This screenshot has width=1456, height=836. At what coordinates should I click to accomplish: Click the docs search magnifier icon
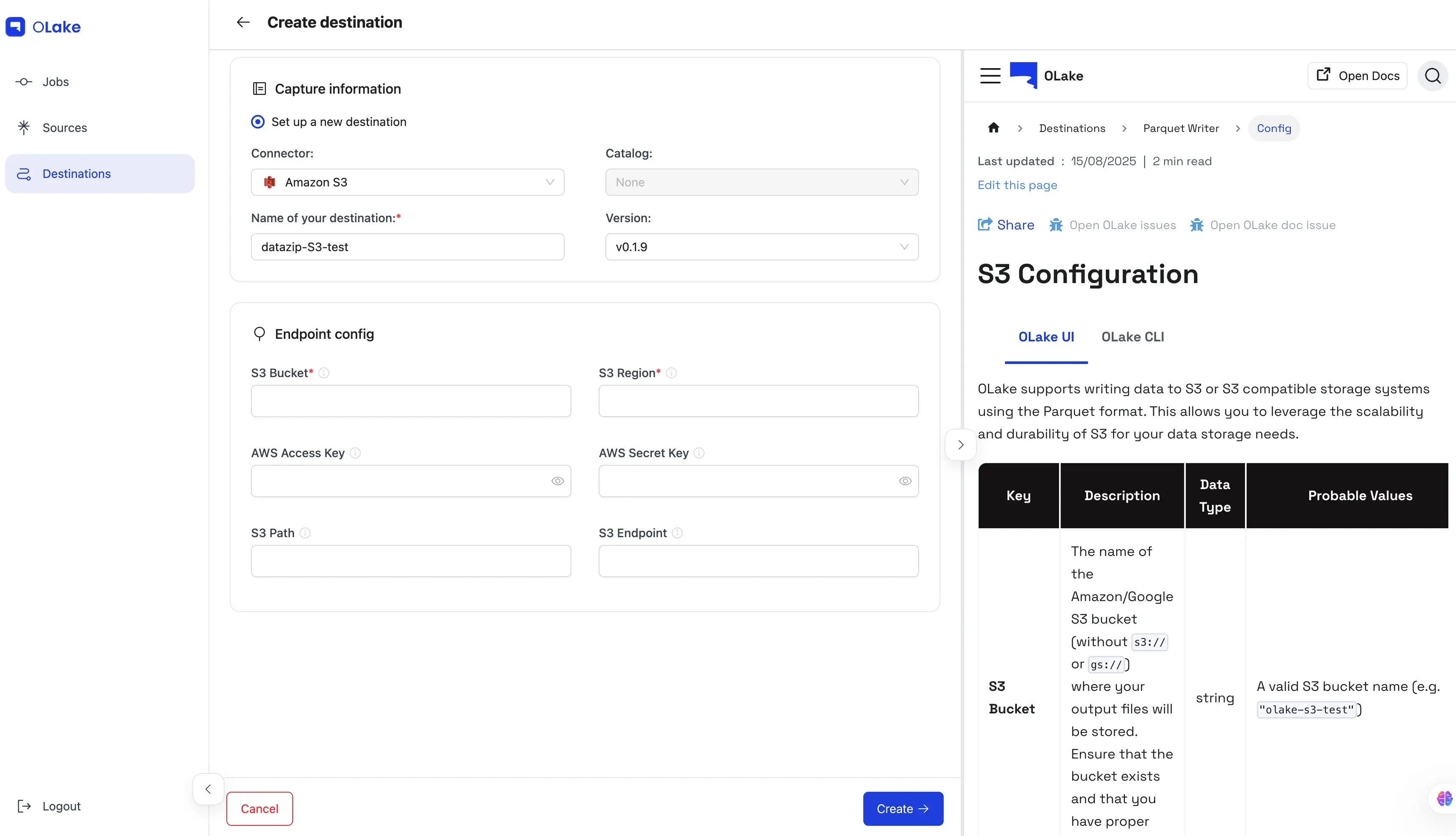[1433, 76]
